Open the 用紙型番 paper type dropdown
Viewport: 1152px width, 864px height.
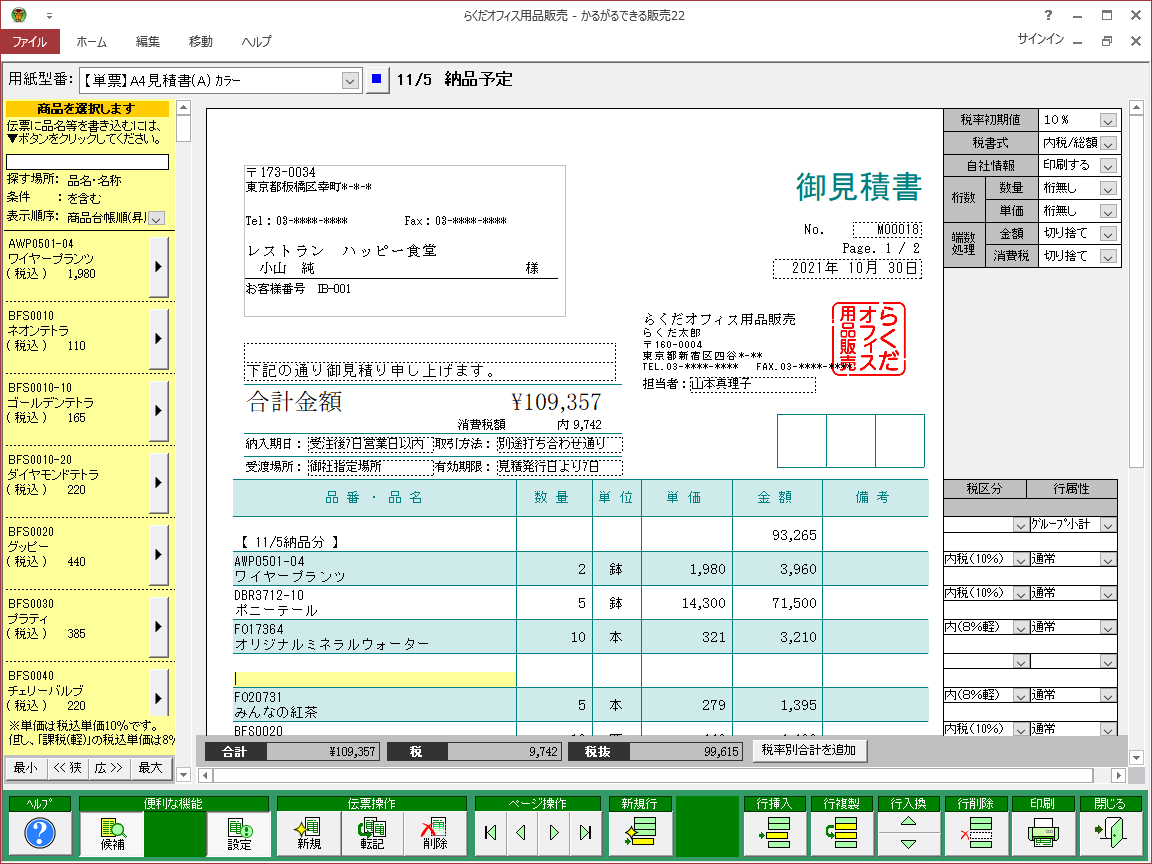(x=350, y=81)
